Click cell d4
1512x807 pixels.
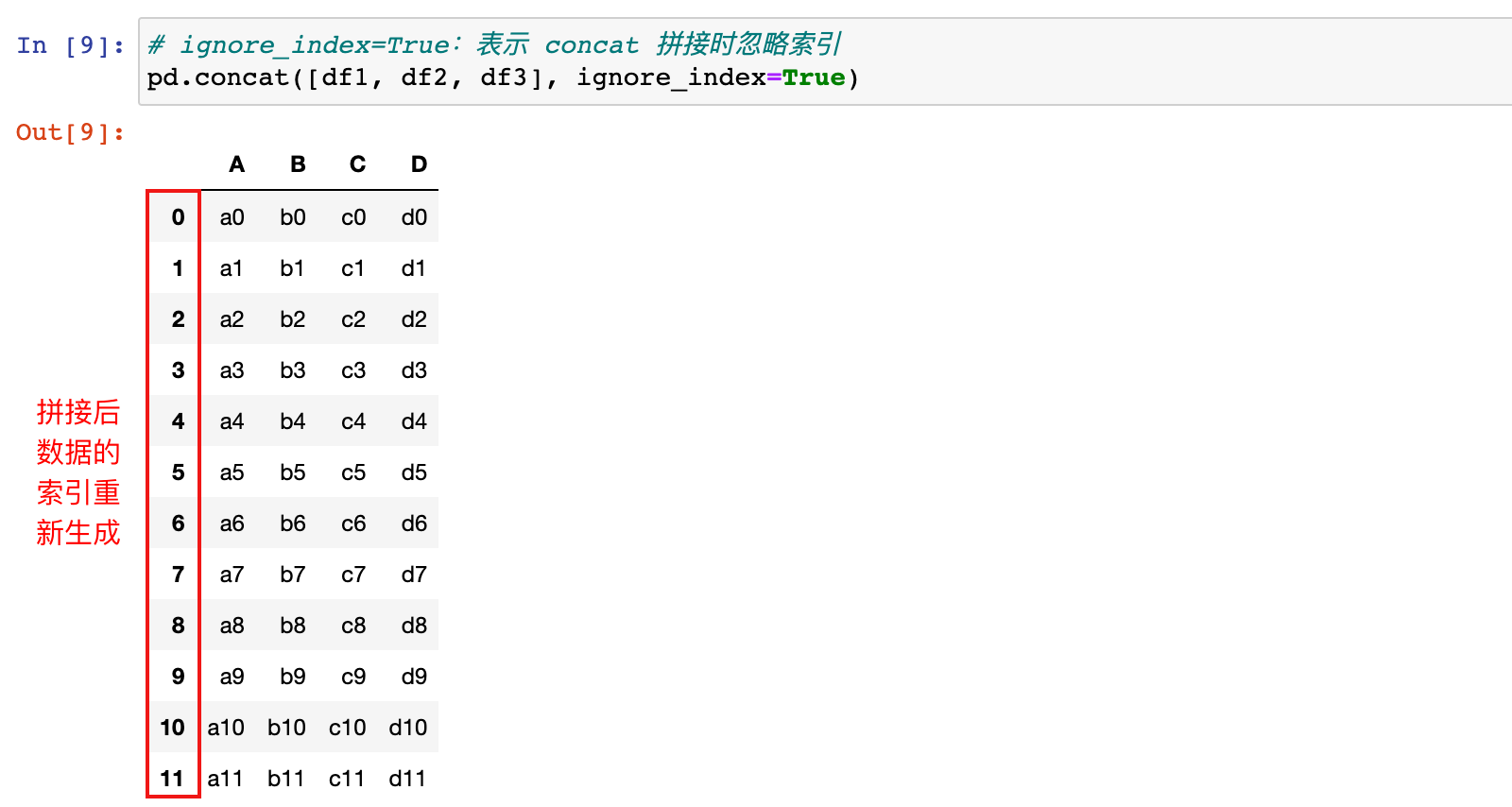pos(414,421)
